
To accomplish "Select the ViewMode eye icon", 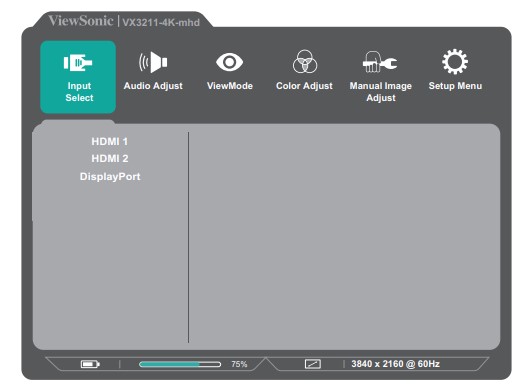I will click(229, 62).
